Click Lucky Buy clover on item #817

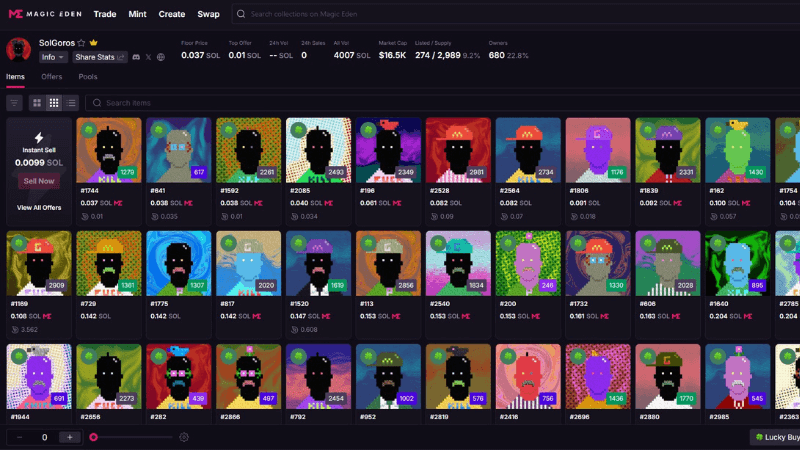point(229,243)
